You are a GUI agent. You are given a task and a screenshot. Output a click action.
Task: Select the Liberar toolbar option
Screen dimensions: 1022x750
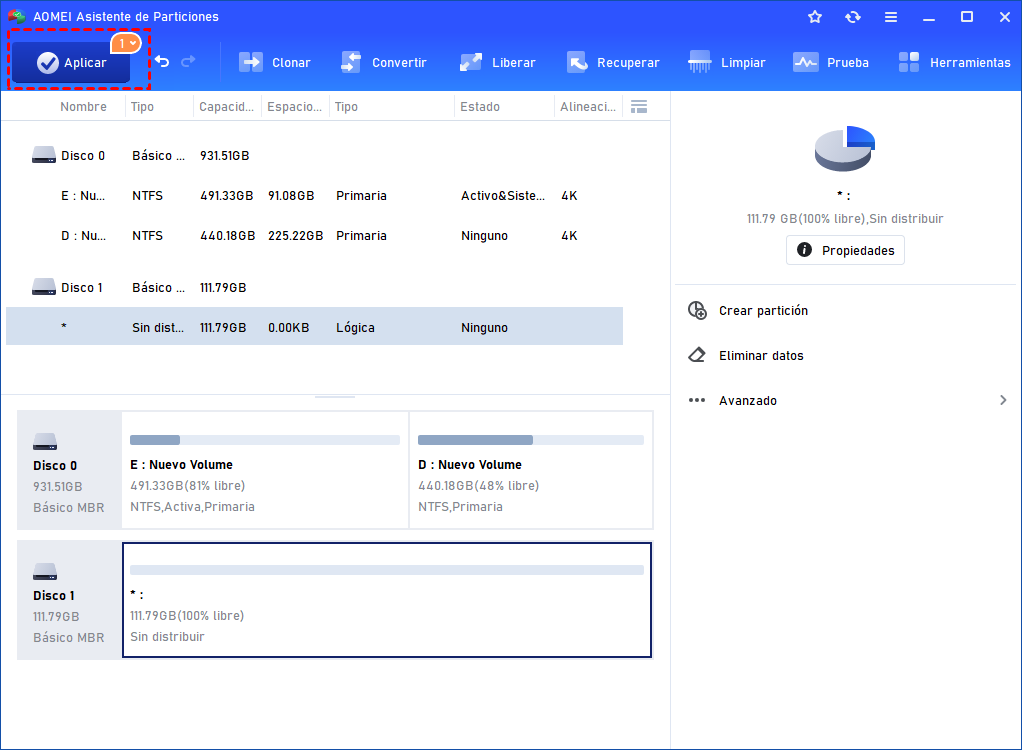tap(498, 62)
